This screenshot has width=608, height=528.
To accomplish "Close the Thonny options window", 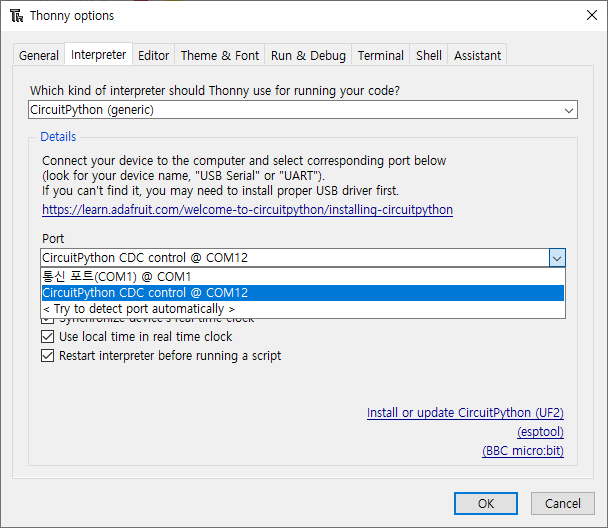I will pos(592,16).
